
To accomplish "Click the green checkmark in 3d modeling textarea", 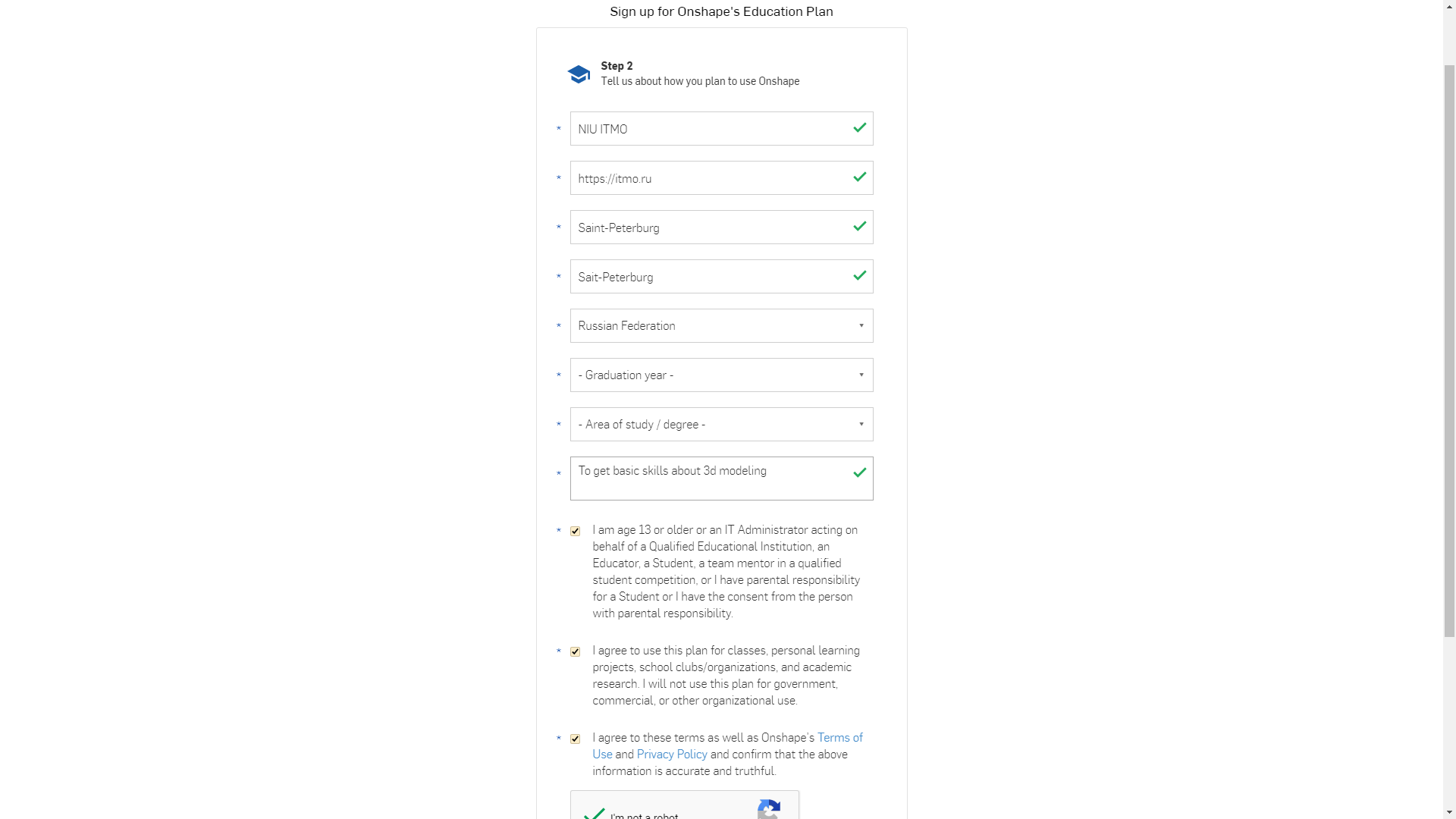I will pyautogui.click(x=859, y=472).
